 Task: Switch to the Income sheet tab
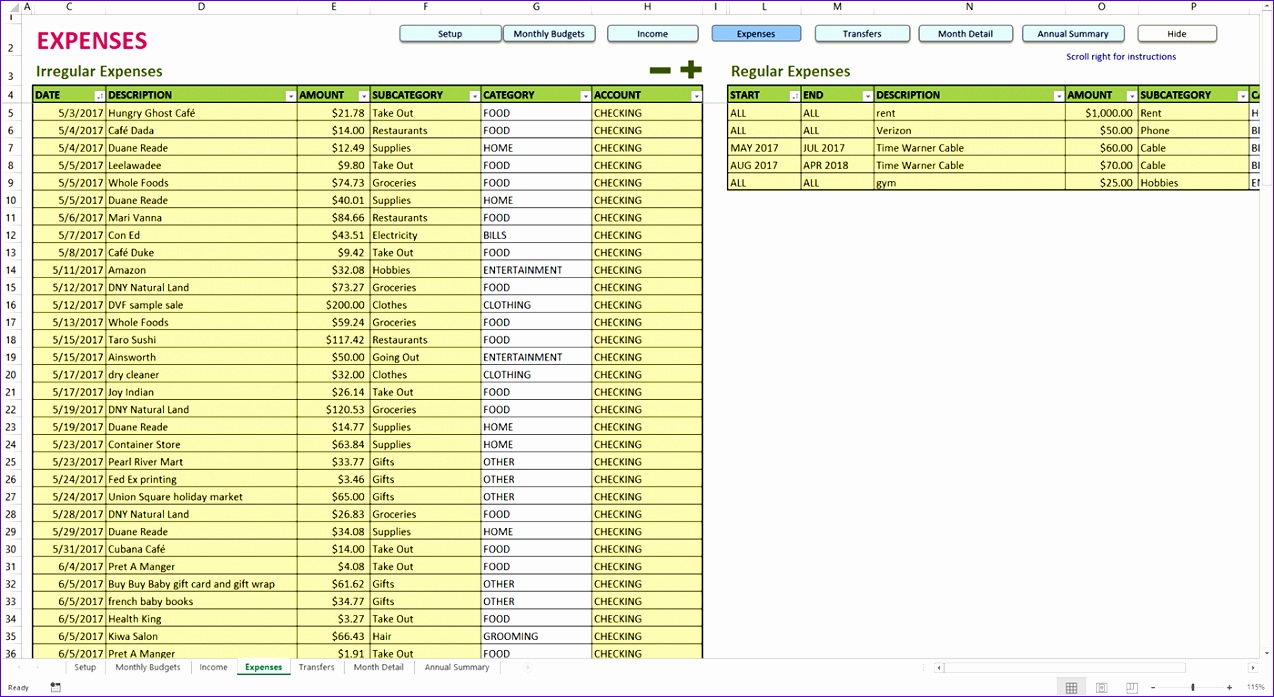(x=212, y=667)
